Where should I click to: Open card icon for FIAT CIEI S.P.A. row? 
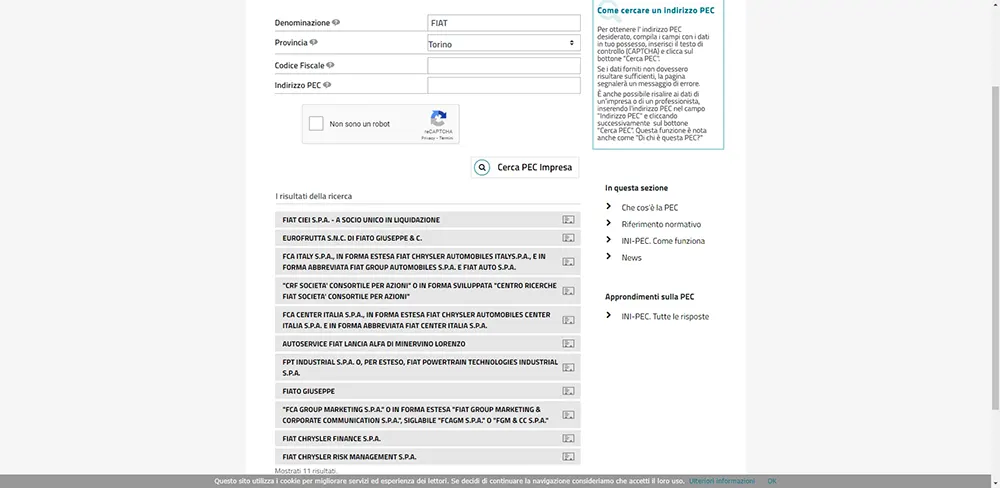pos(568,219)
